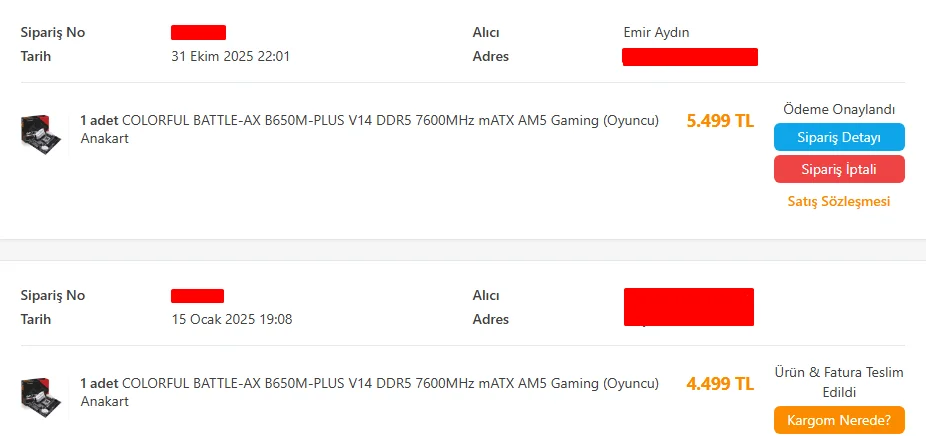Click motherboard thumbnail in the 15 Ocak order
Viewport: 926px width, 436px height.
40,393
